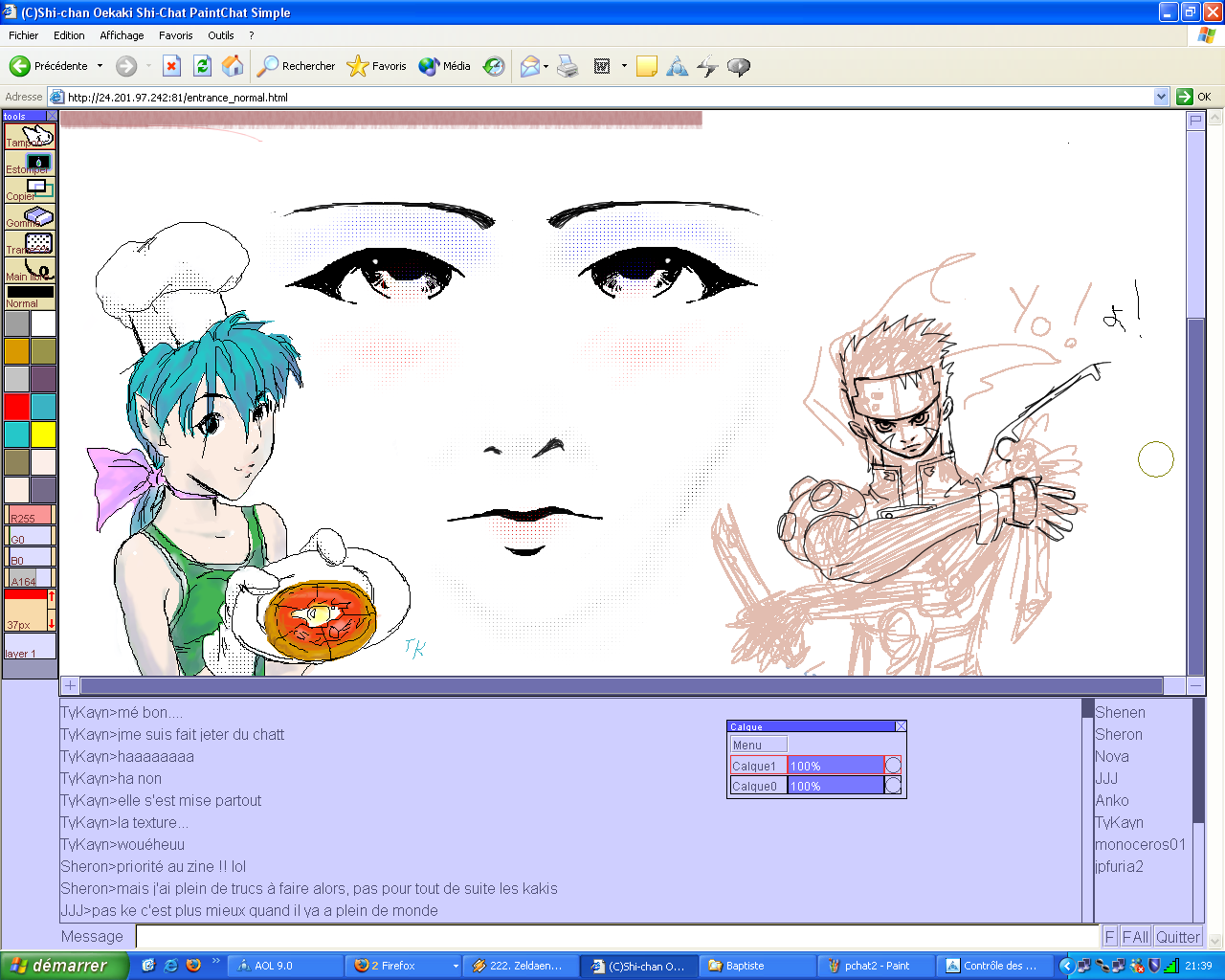Pick the orange color swatch

coord(16,351)
